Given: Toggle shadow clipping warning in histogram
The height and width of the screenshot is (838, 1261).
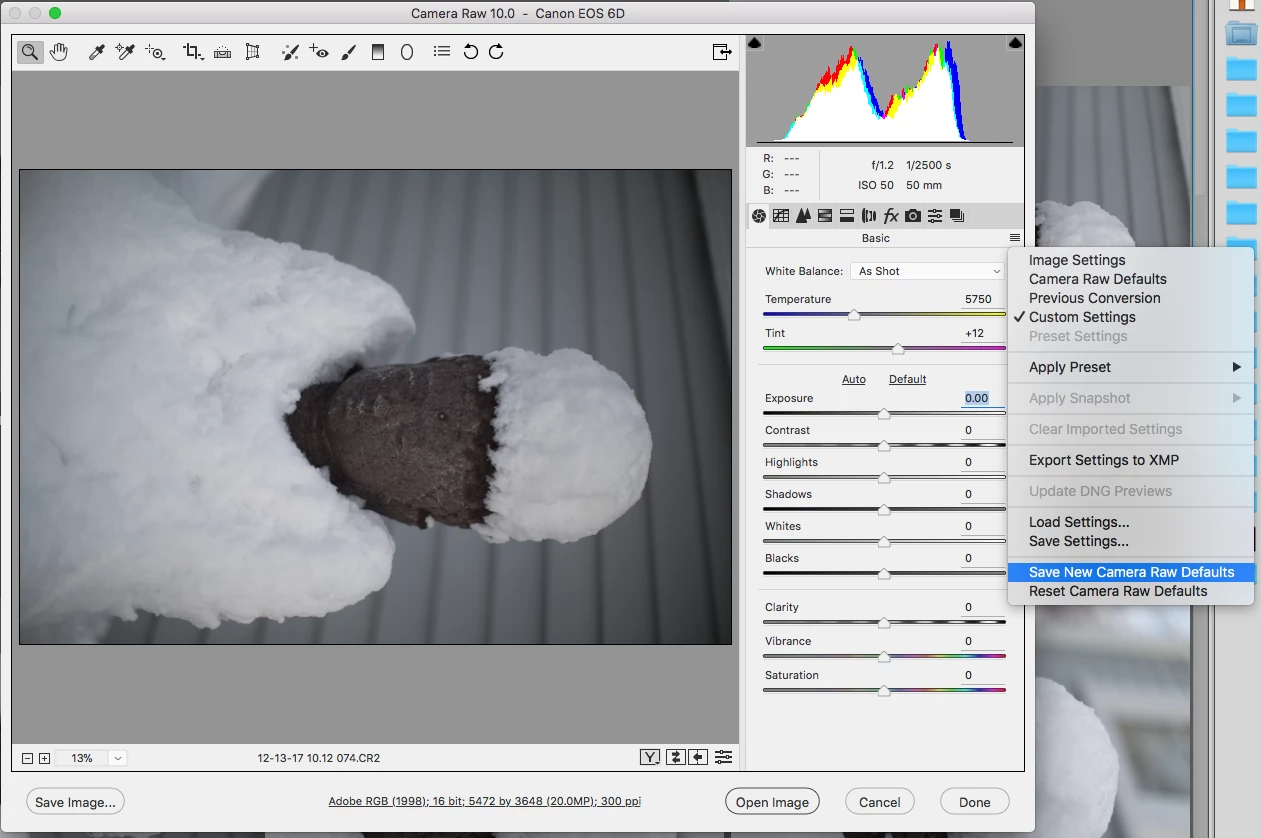Looking at the screenshot, I should pyautogui.click(x=755, y=43).
